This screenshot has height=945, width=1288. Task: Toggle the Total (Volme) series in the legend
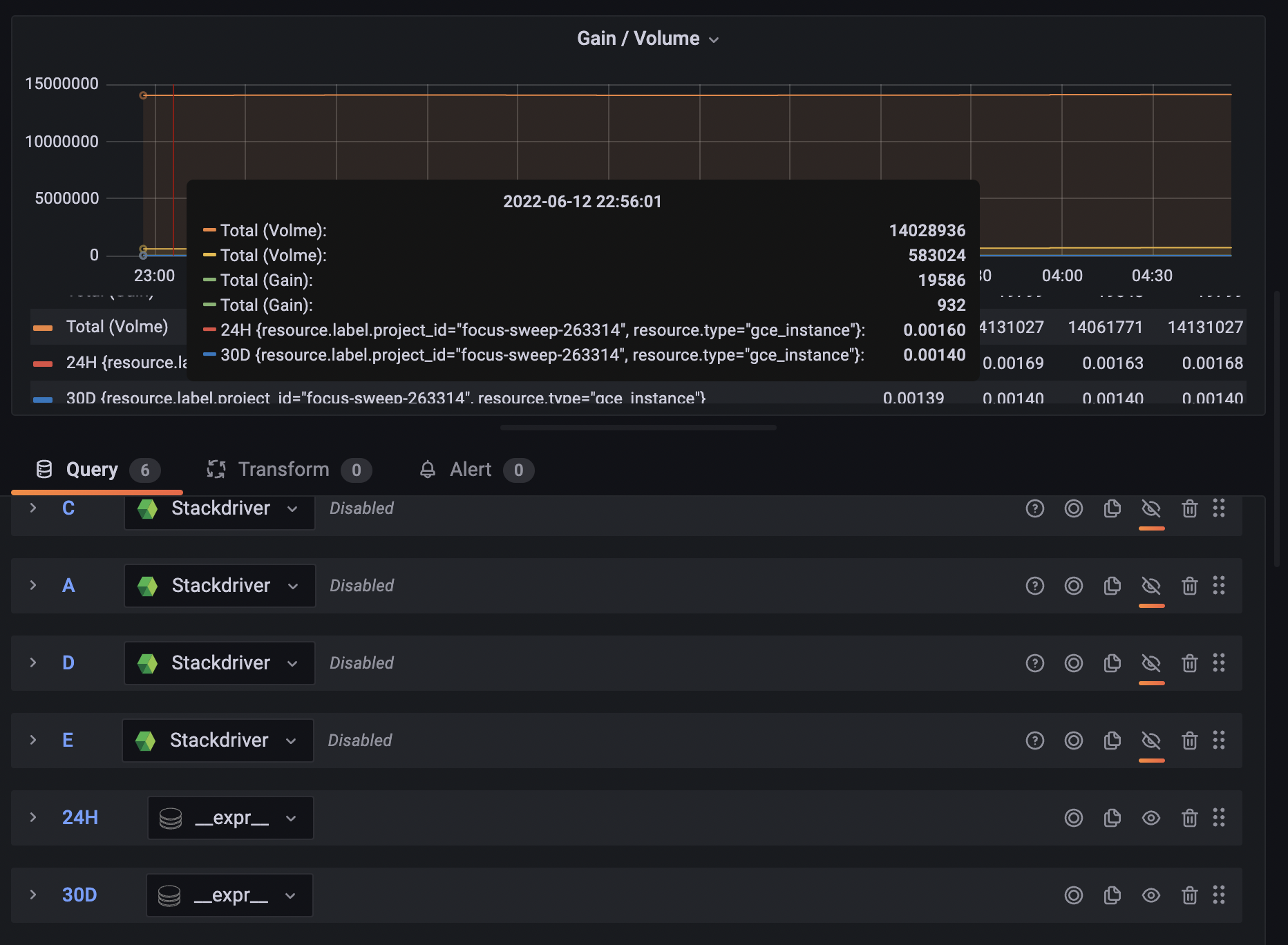(117, 326)
